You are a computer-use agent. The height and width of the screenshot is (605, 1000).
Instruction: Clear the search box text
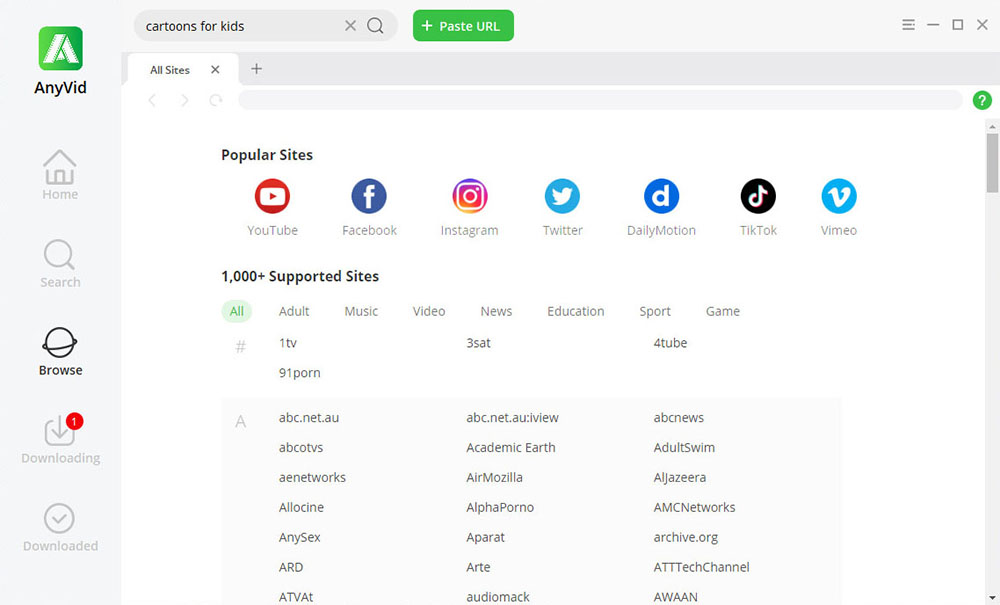click(350, 26)
